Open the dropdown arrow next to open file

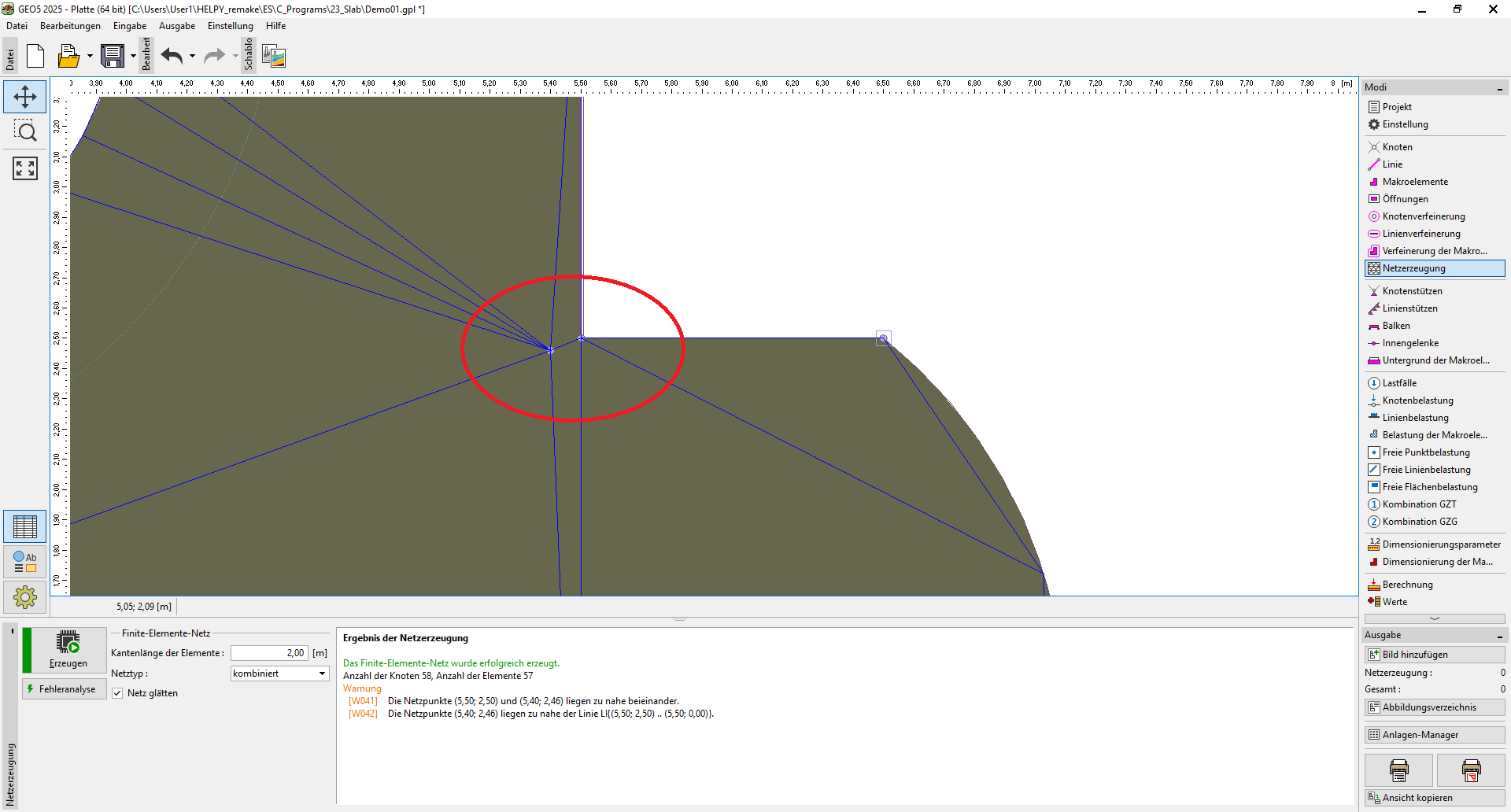click(x=90, y=57)
